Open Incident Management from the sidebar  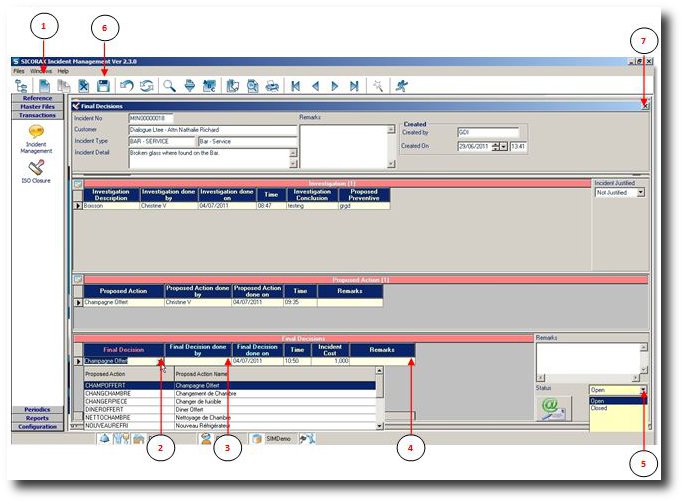[36, 138]
